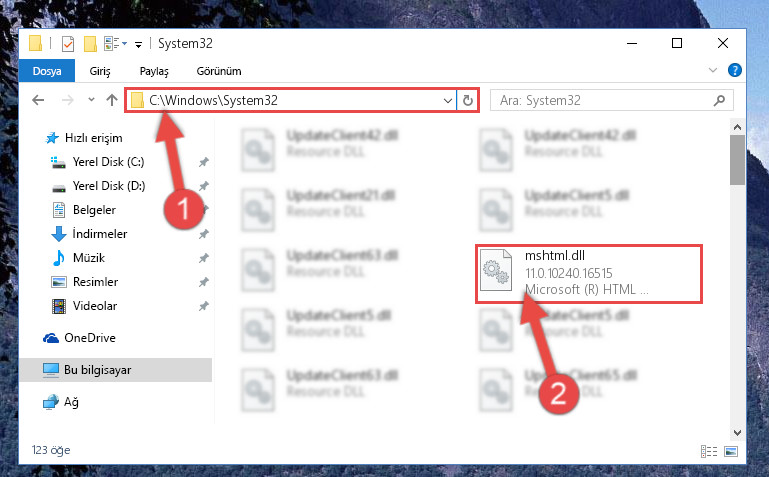
Task: Switch to details view icon in status bar
Action: pos(709,451)
